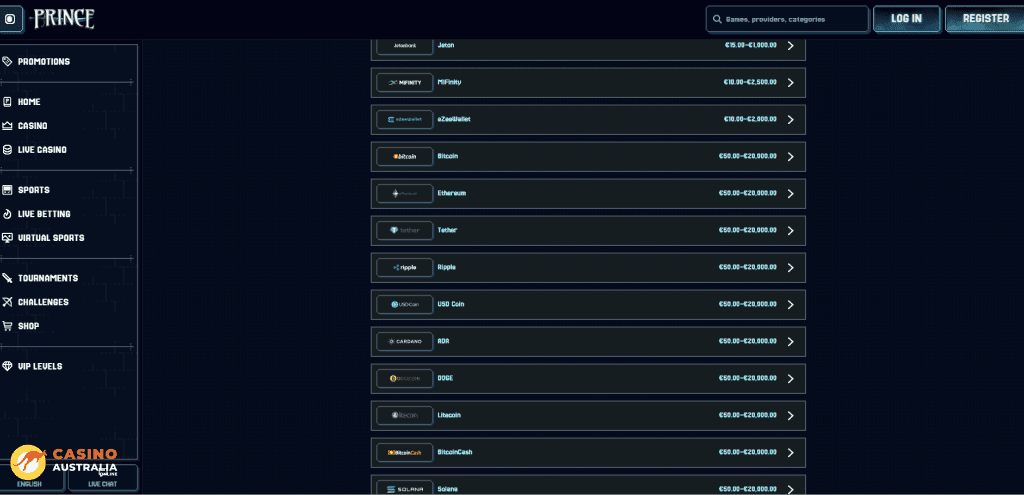This screenshot has width=1024, height=495.
Task: Click the REGISTER button
Action: click(986, 19)
